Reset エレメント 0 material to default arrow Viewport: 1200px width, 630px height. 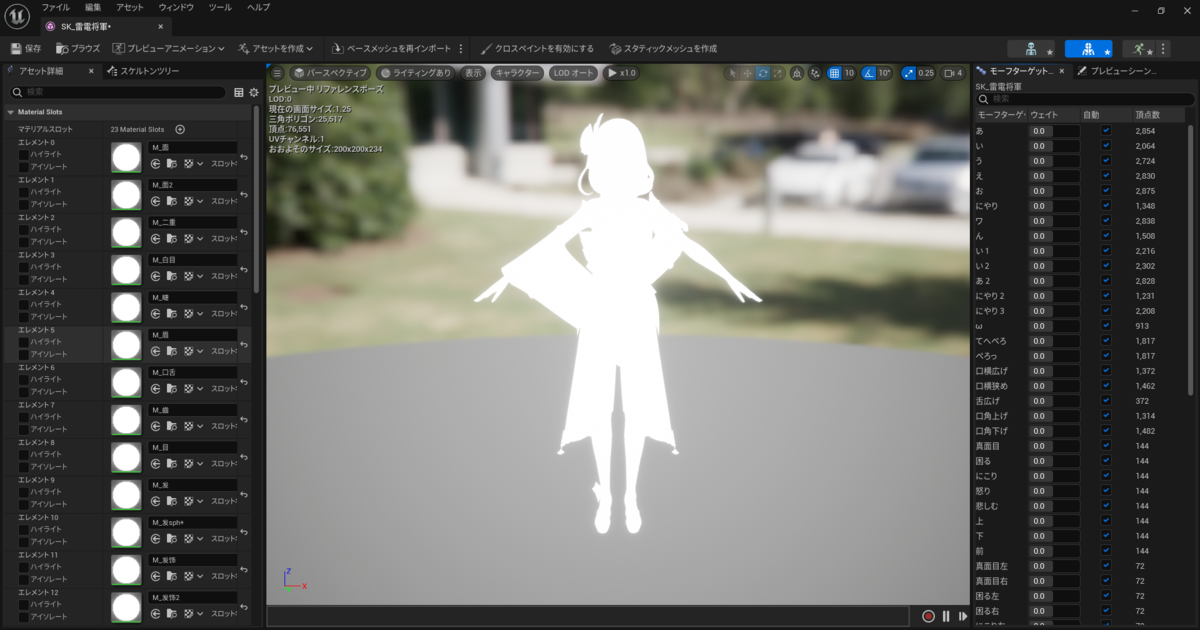tap(244, 156)
